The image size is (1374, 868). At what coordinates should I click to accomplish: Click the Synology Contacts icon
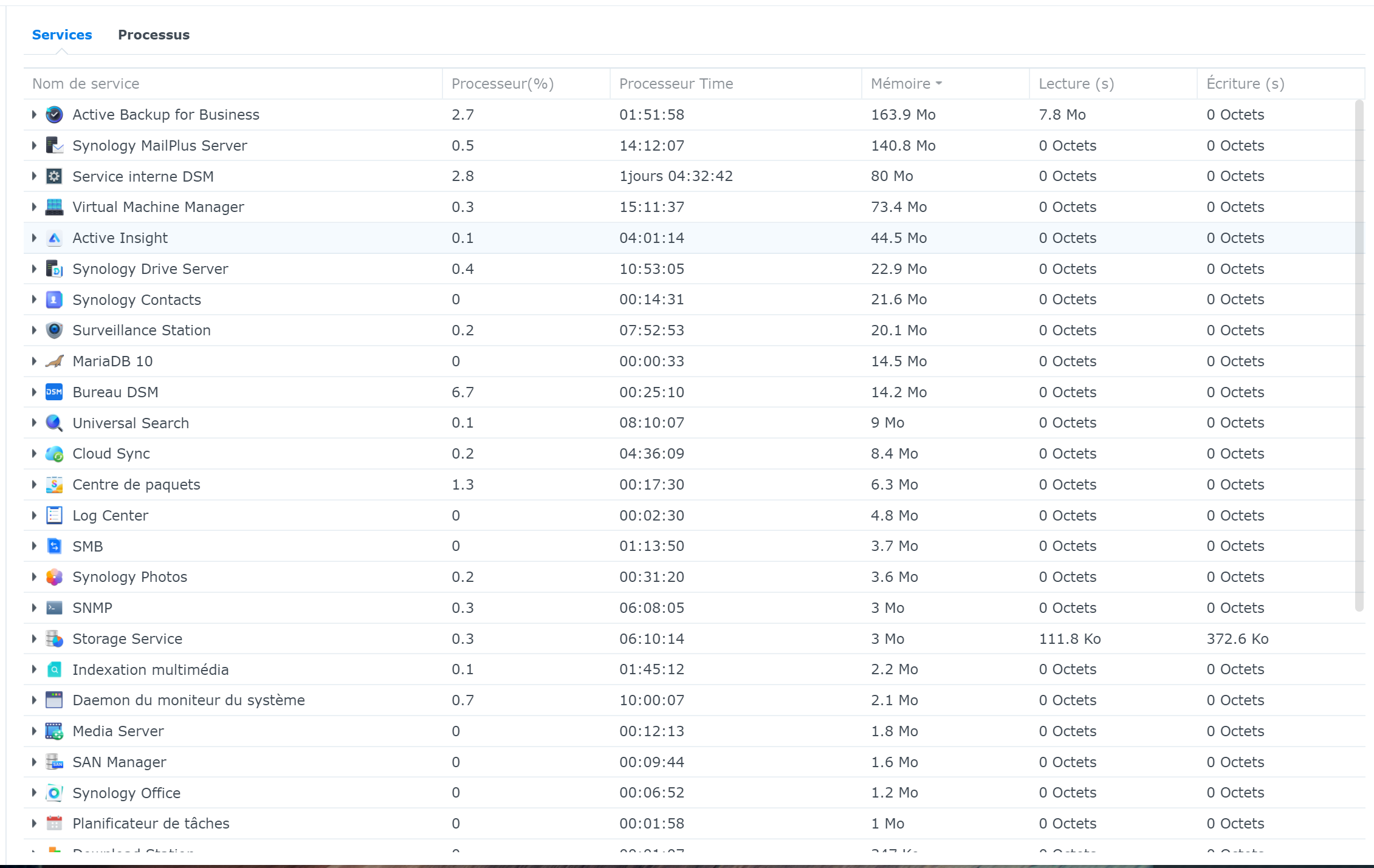click(54, 299)
